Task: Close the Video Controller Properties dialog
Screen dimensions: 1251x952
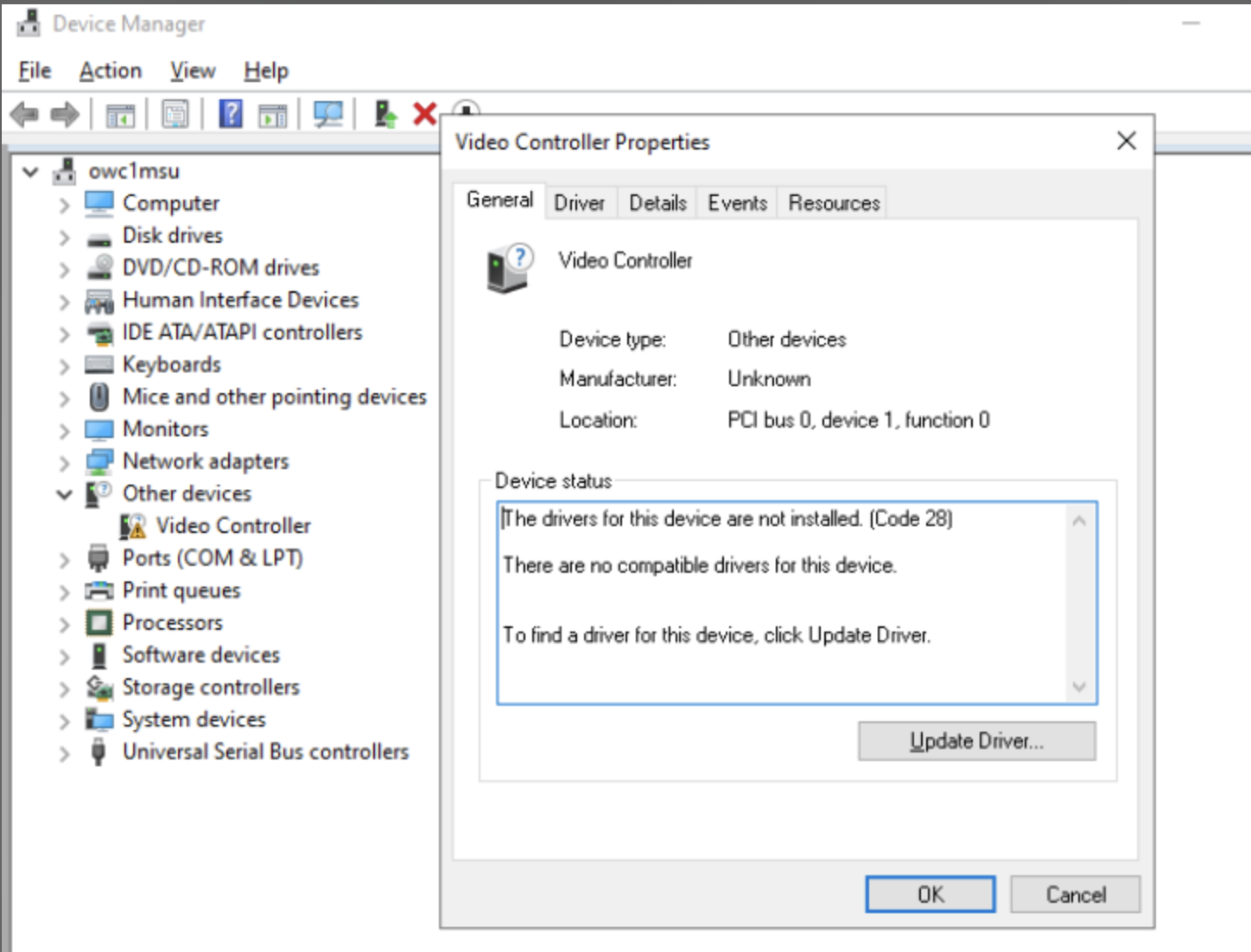Action: click(x=1126, y=141)
